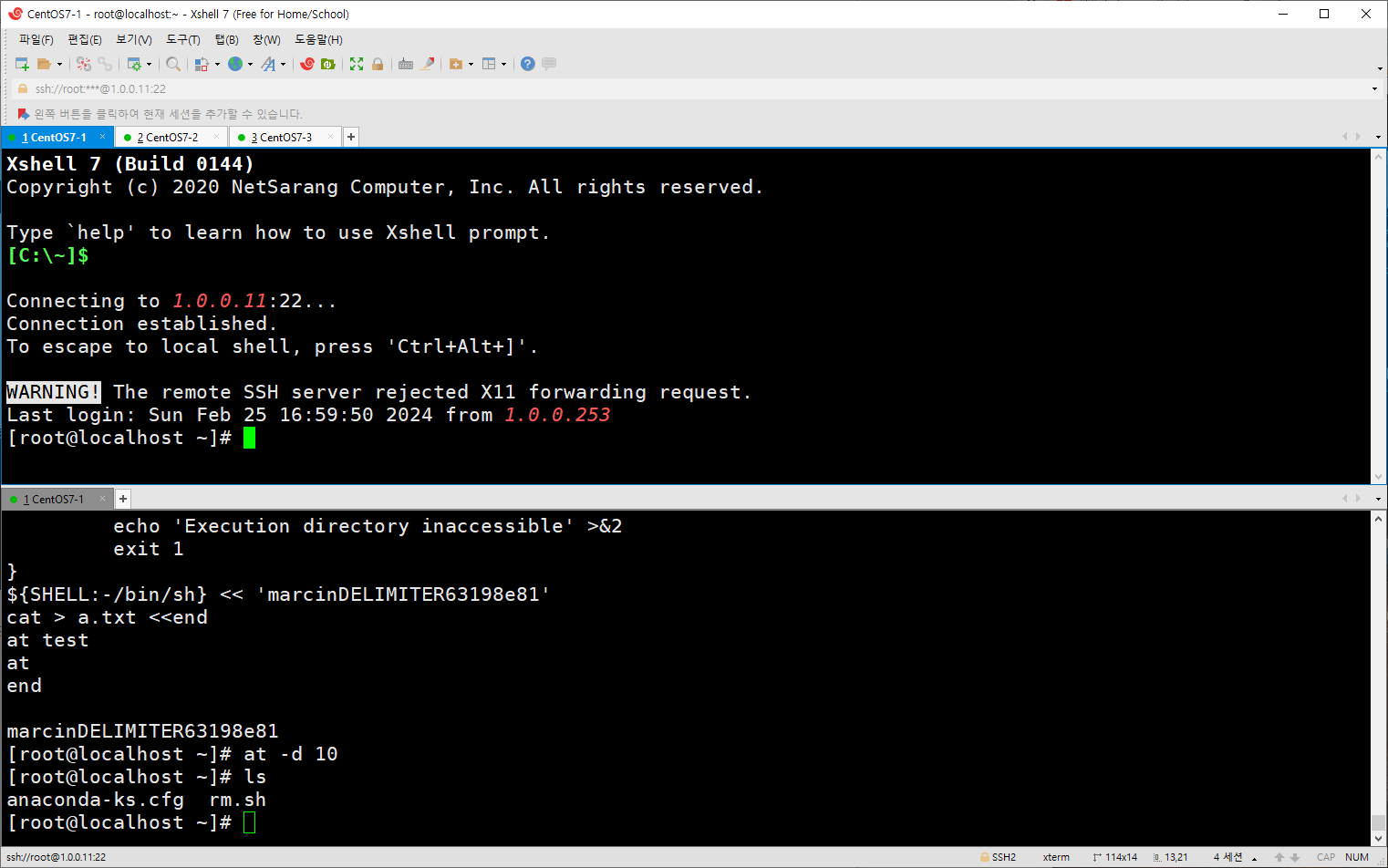Click the Find magnifier icon

[173, 64]
